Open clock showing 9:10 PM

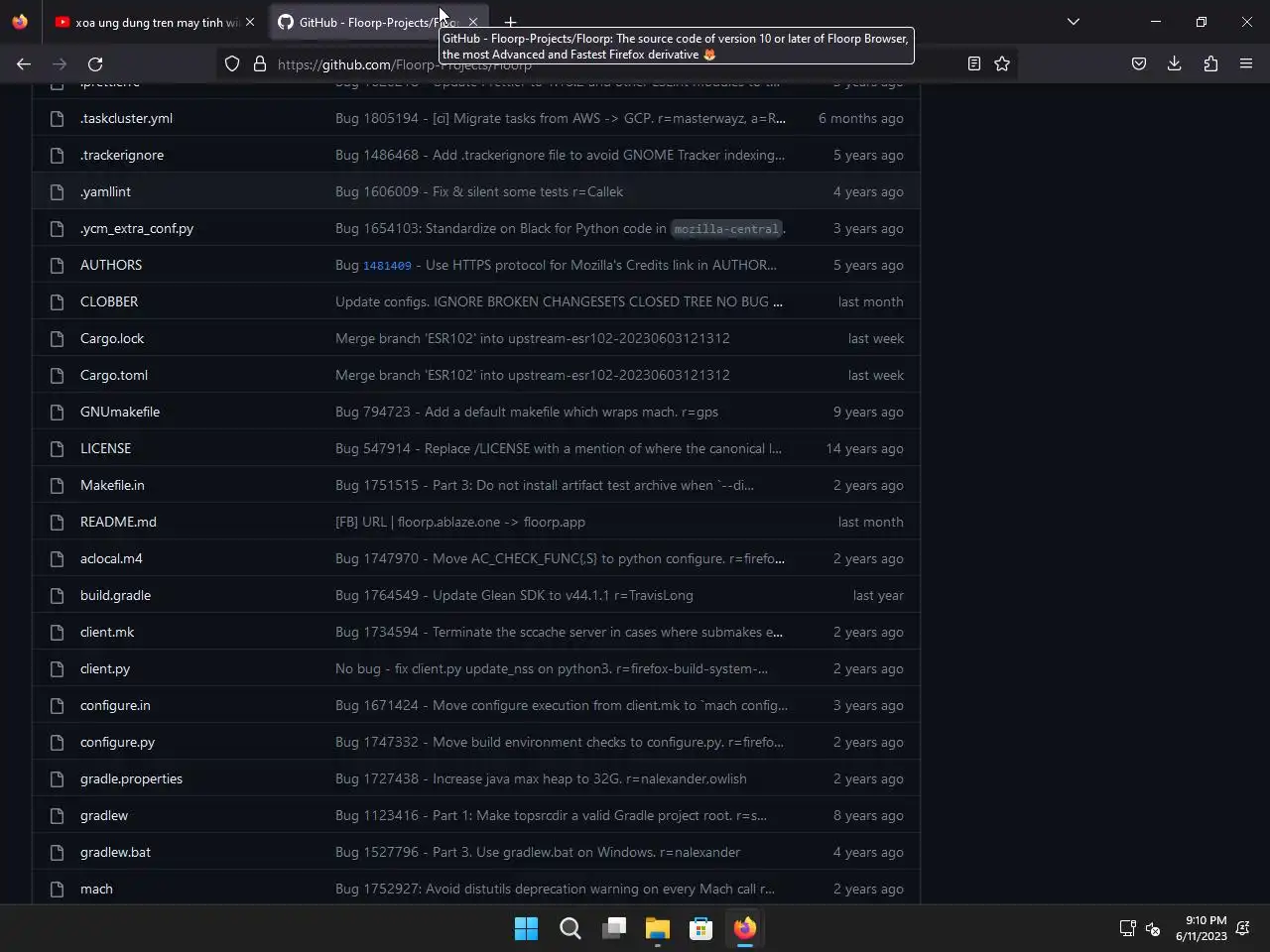pyautogui.click(x=1202, y=928)
